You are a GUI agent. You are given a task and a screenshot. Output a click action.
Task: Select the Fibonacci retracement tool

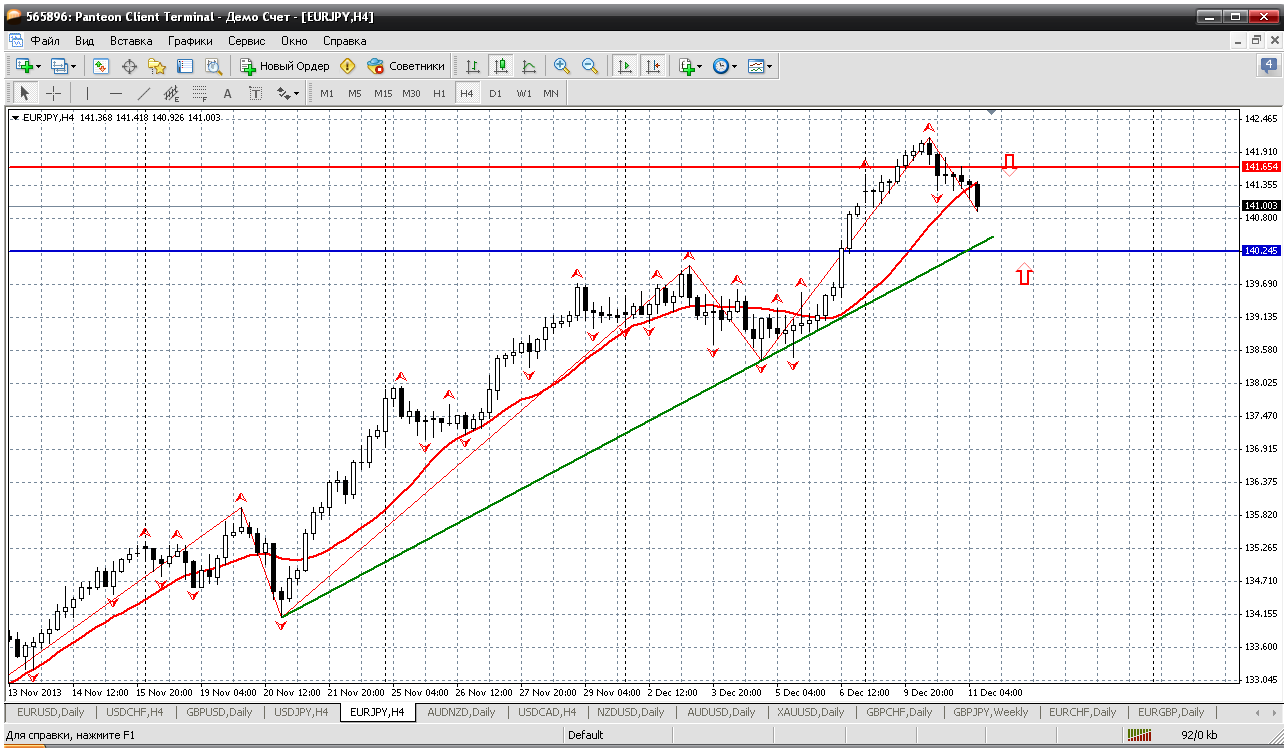click(199, 93)
